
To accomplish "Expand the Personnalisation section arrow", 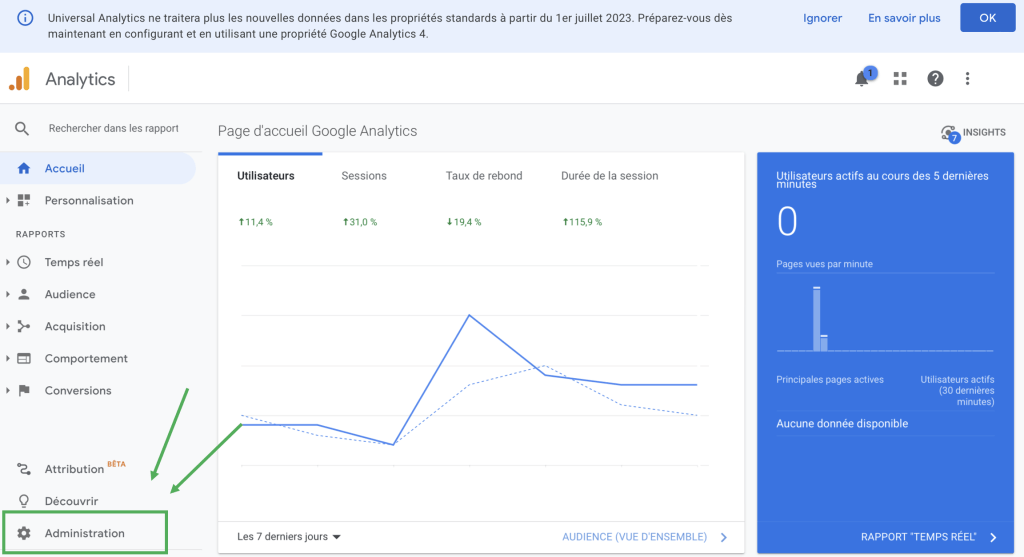I will (8, 200).
